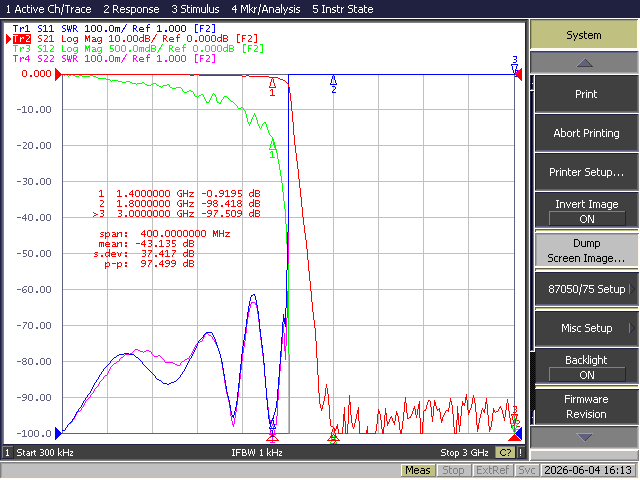This screenshot has width=640, height=480.
Task: Click the softkey menu scroll-up arrow
Action: click(x=584, y=63)
